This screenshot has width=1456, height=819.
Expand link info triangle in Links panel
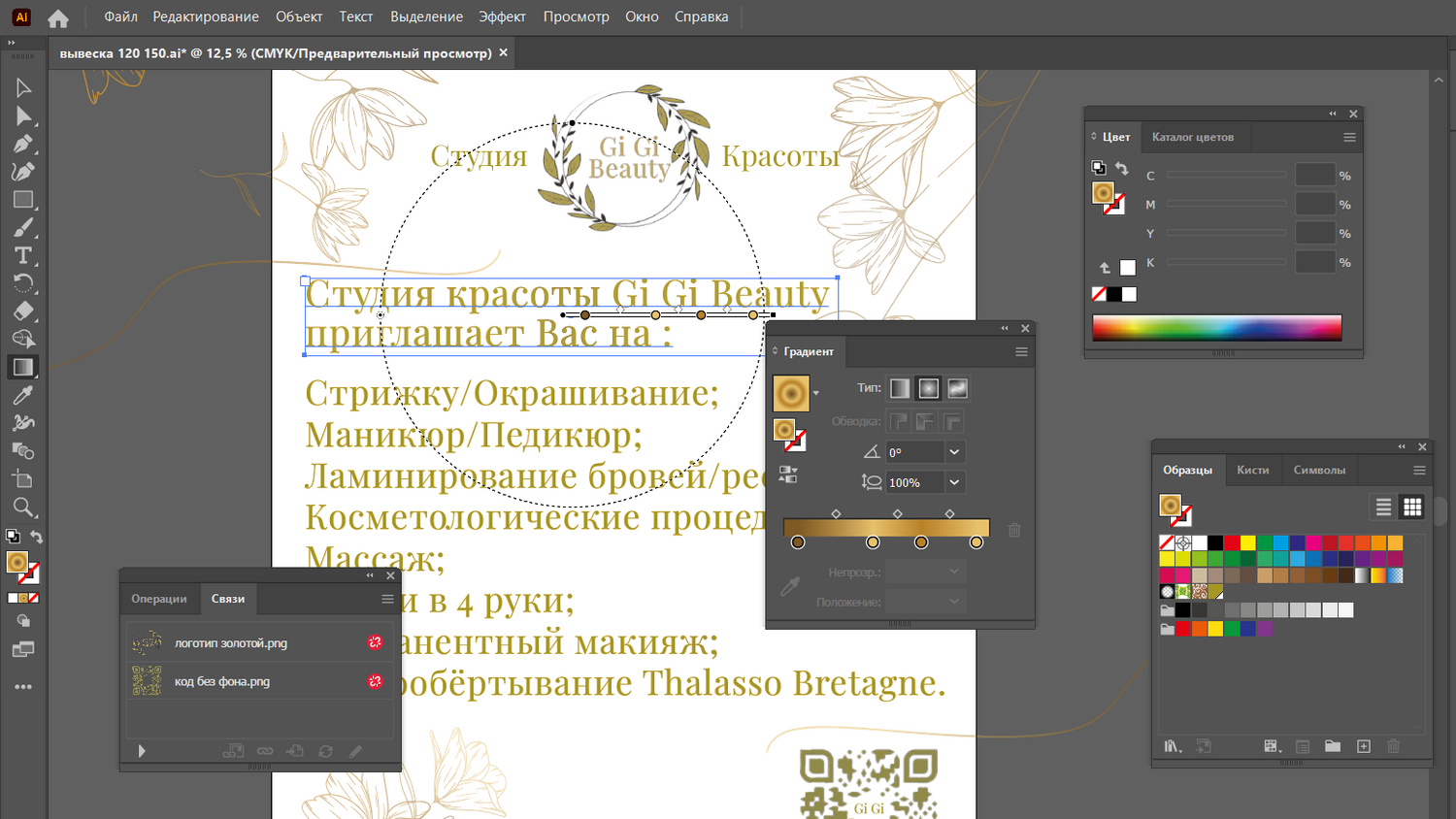(x=142, y=751)
